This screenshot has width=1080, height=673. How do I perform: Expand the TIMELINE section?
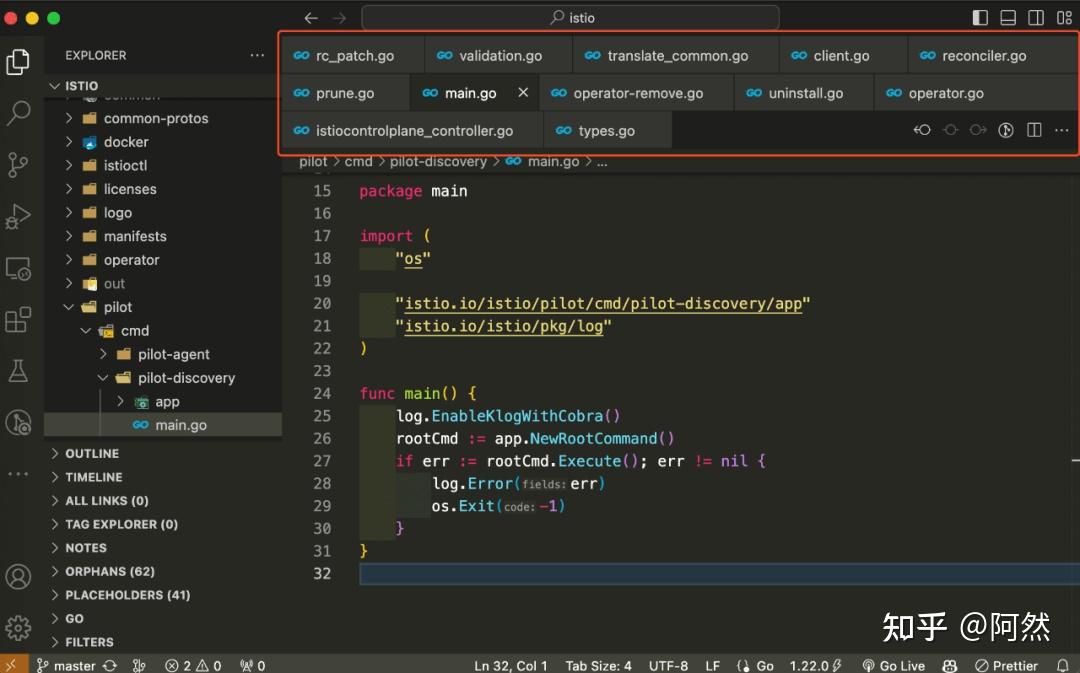pyautogui.click(x=95, y=477)
